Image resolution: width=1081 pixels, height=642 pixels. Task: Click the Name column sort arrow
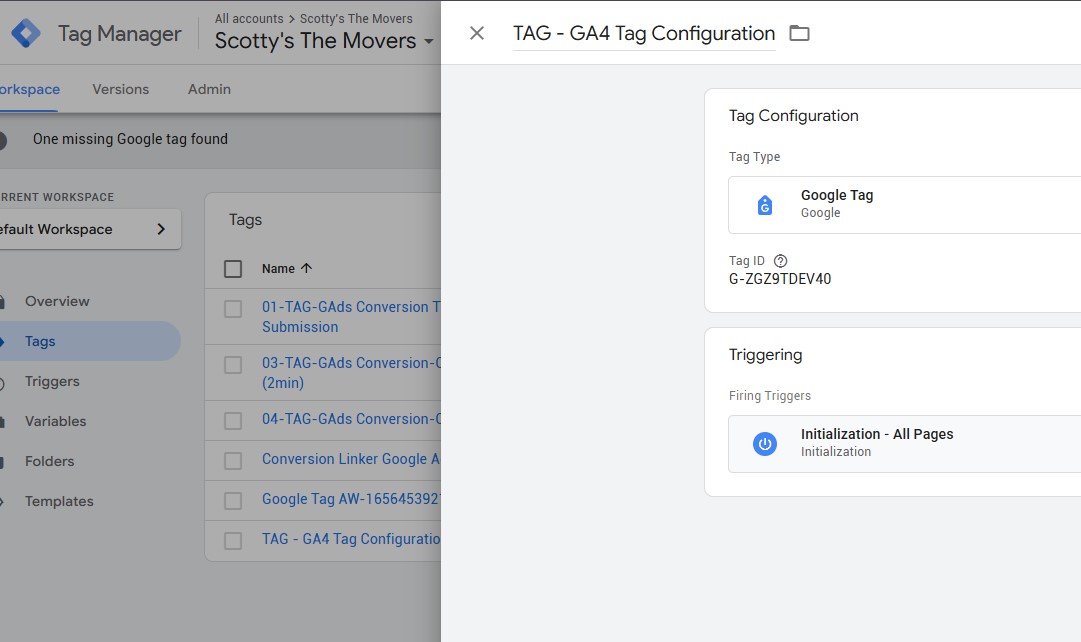(307, 268)
